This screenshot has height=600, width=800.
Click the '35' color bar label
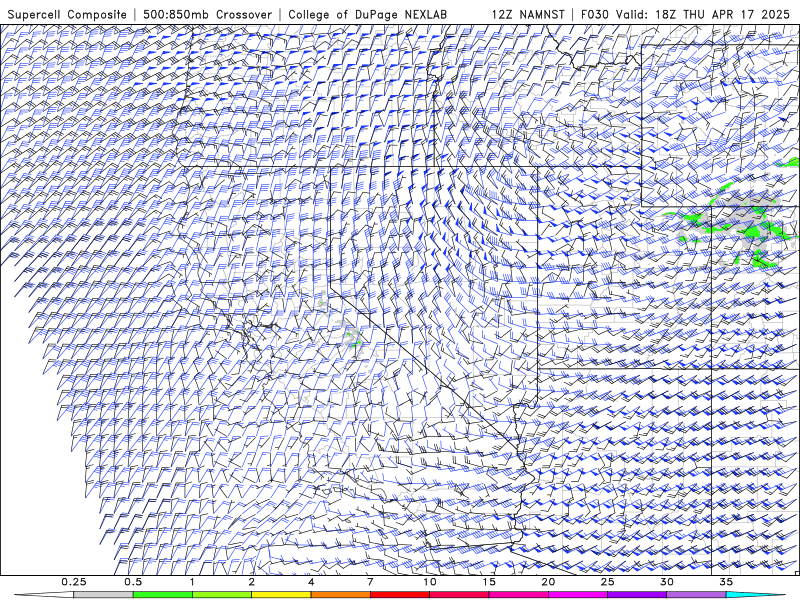[x=726, y=582]
